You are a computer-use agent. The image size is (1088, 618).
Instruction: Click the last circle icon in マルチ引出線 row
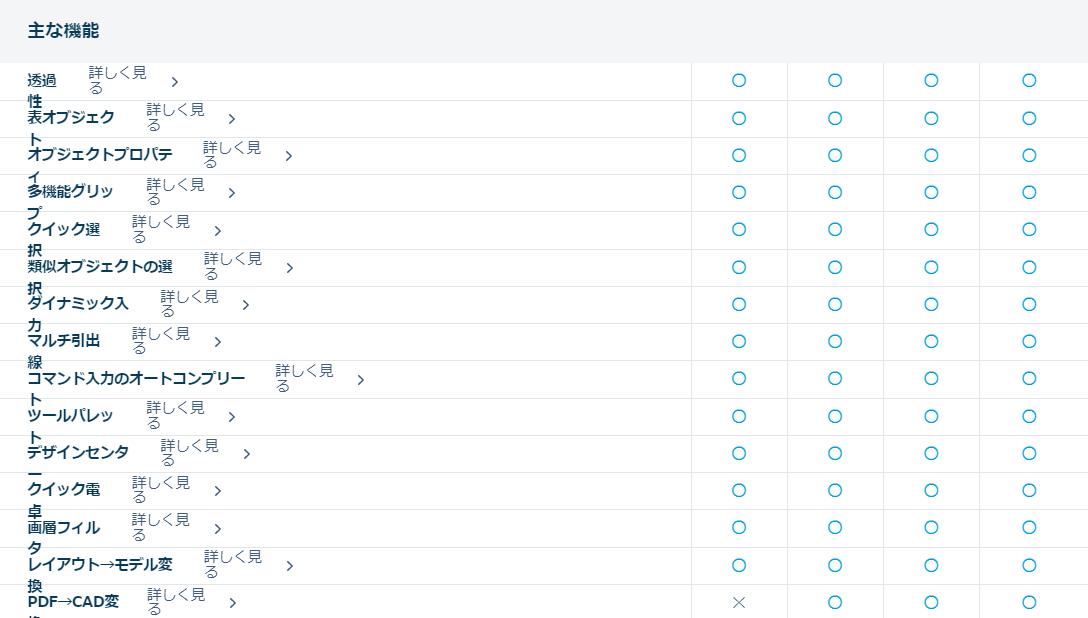[x=1029, y=341]
